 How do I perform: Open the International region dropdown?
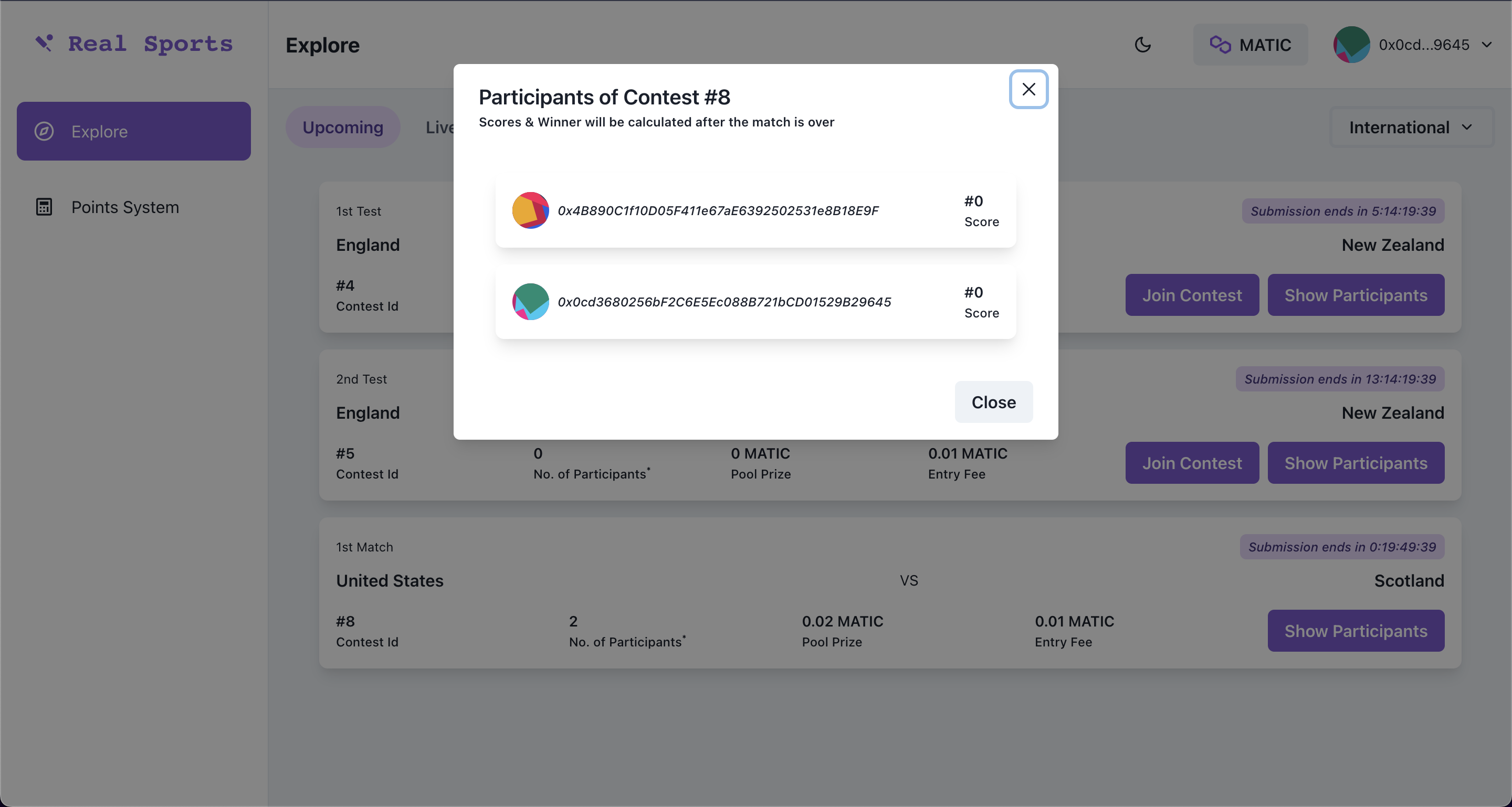tap(1412, 126)
